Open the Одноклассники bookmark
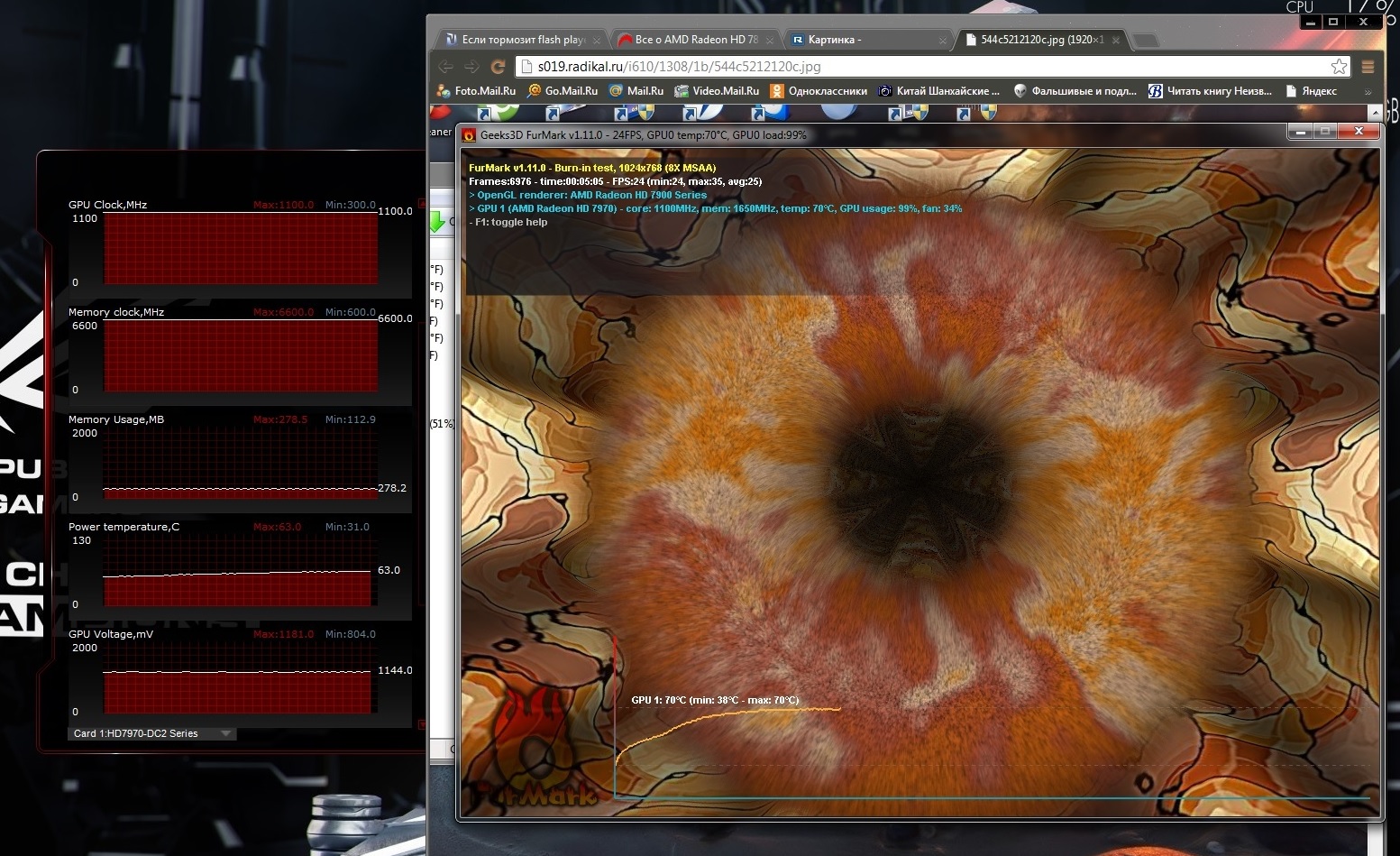The height and width of the screenshot is (856, 1400). [x=819, y=91]
